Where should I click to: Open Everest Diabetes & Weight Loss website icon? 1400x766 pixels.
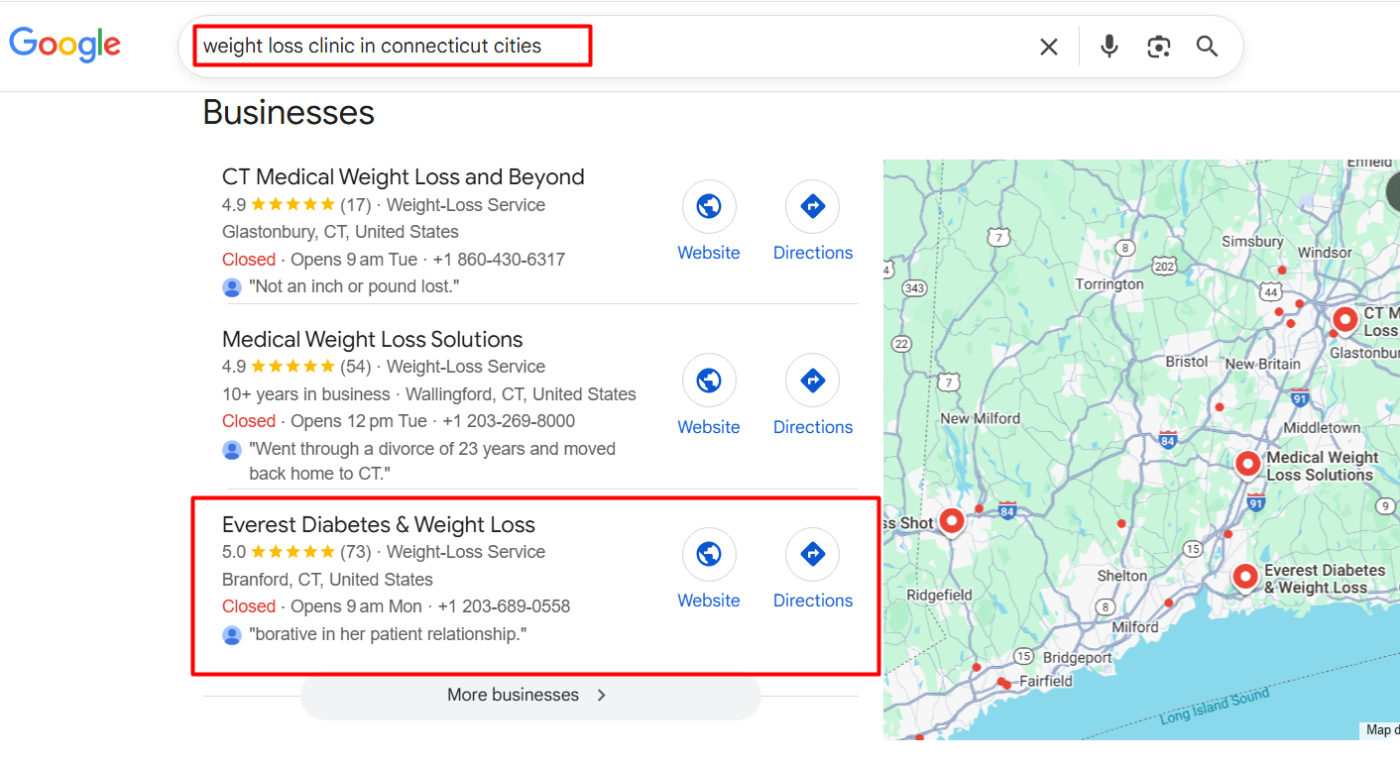[x=709, y=554]
